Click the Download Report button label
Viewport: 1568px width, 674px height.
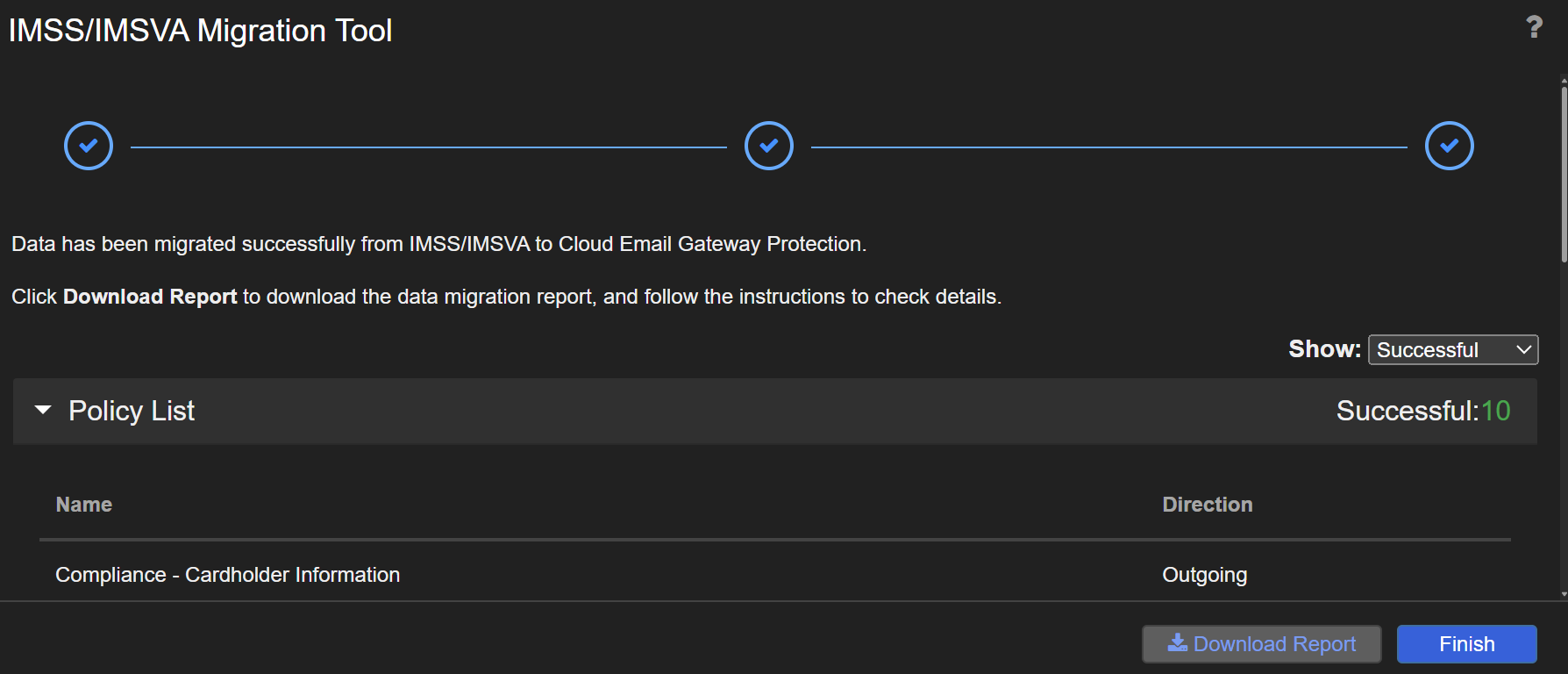(x=1274, y=644)
